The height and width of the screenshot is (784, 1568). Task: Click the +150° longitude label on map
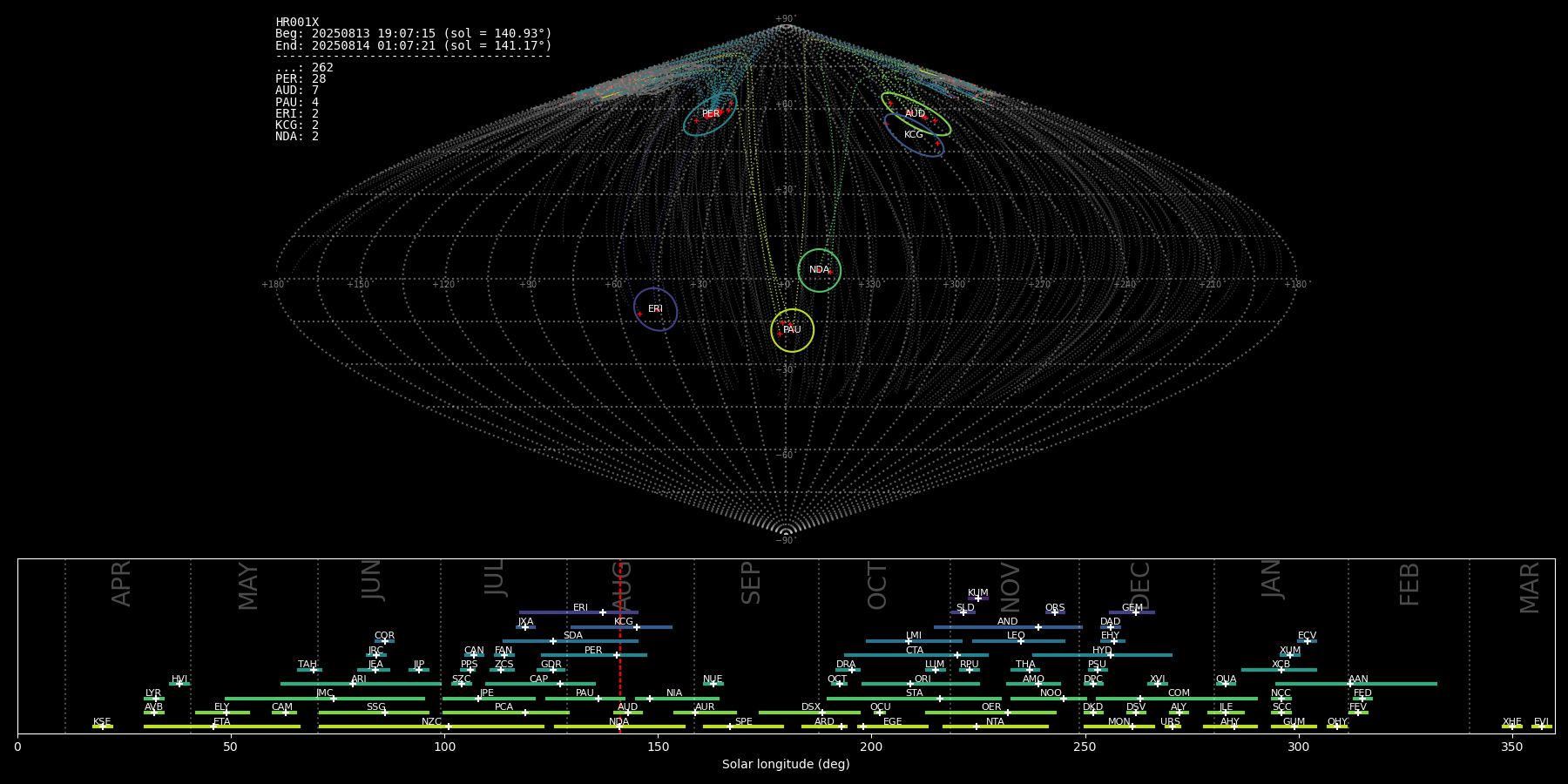point(359,285)
